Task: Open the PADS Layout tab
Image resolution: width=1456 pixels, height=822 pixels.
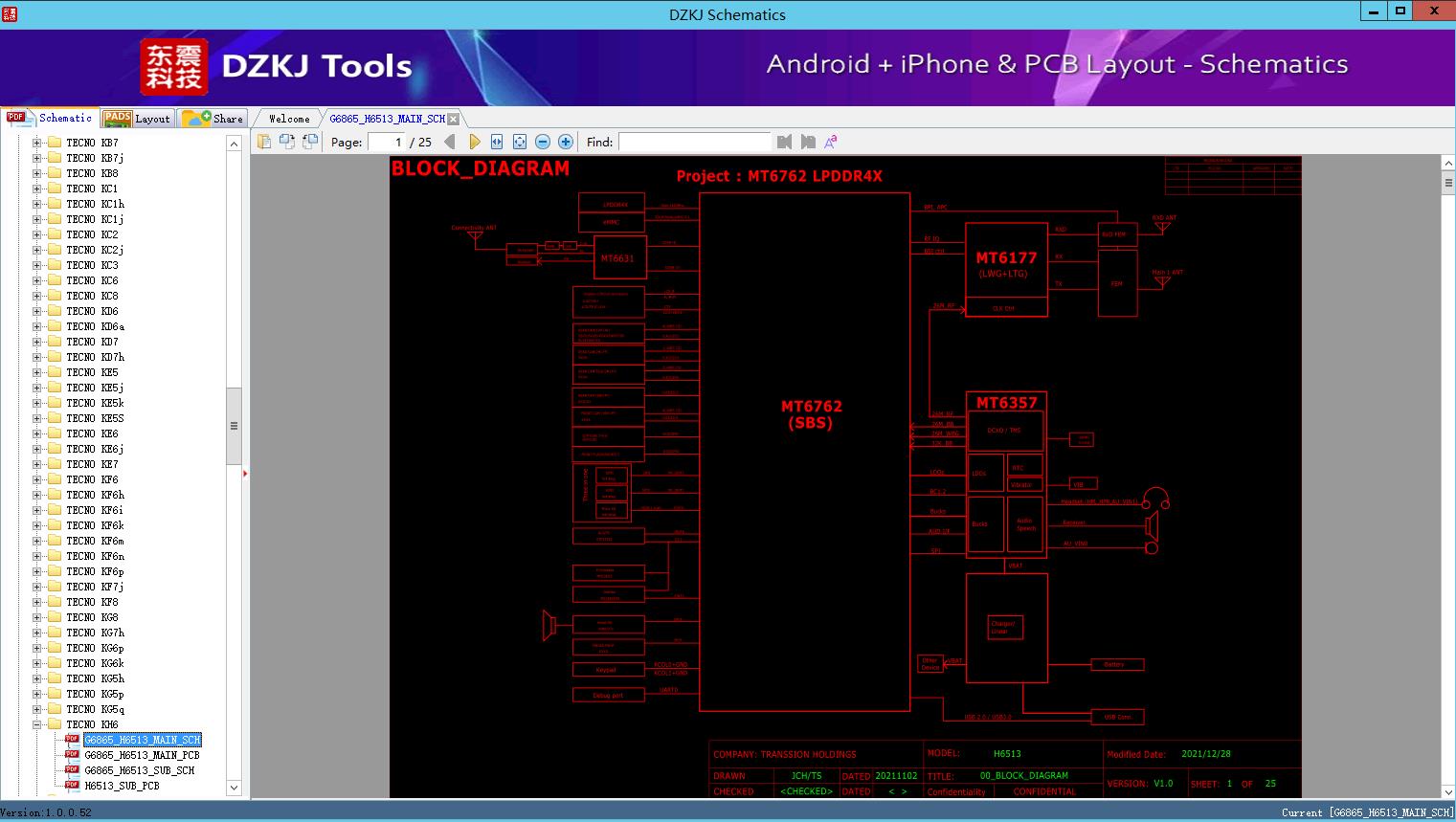Action: [137, 119]
